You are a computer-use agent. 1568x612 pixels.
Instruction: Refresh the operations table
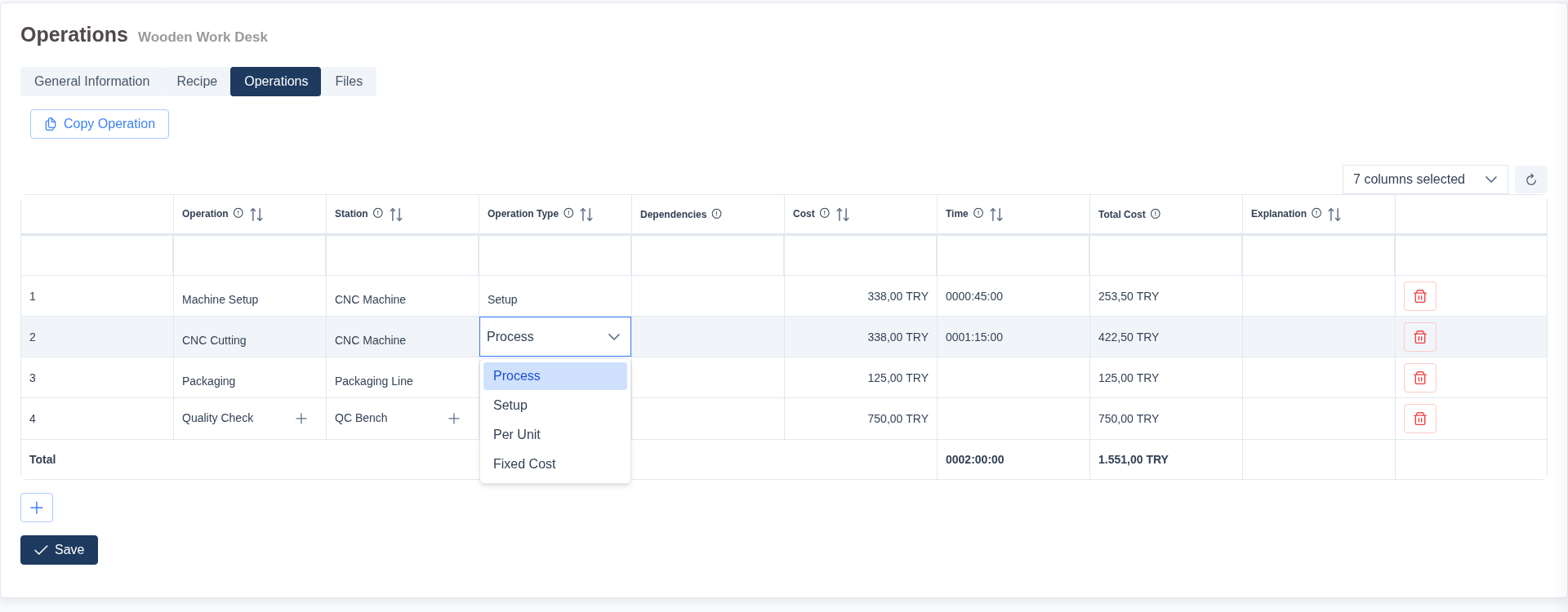(1530, 180)
